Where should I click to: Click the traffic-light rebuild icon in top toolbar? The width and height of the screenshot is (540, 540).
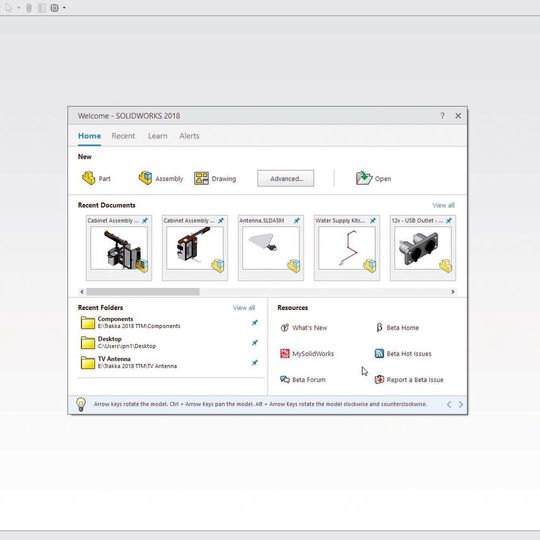(x=29, y=8)
